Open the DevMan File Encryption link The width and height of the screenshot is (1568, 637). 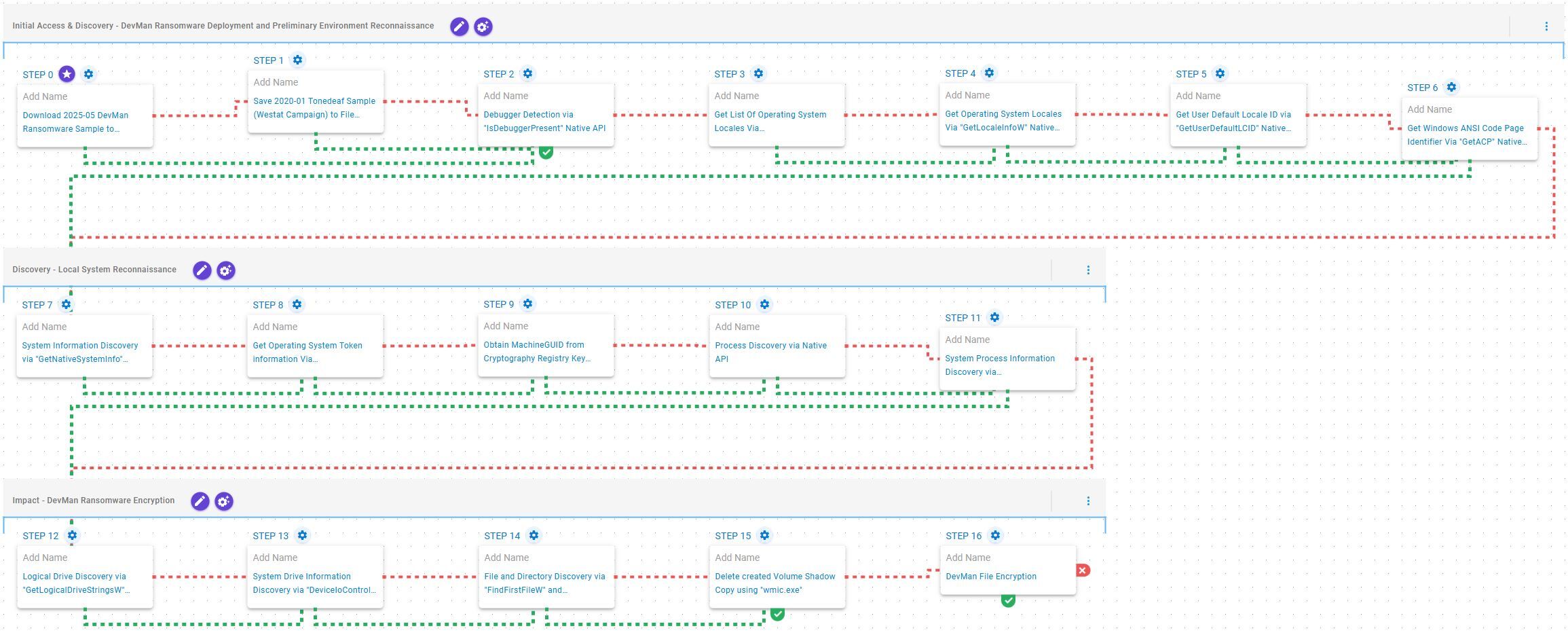(990, 577)
